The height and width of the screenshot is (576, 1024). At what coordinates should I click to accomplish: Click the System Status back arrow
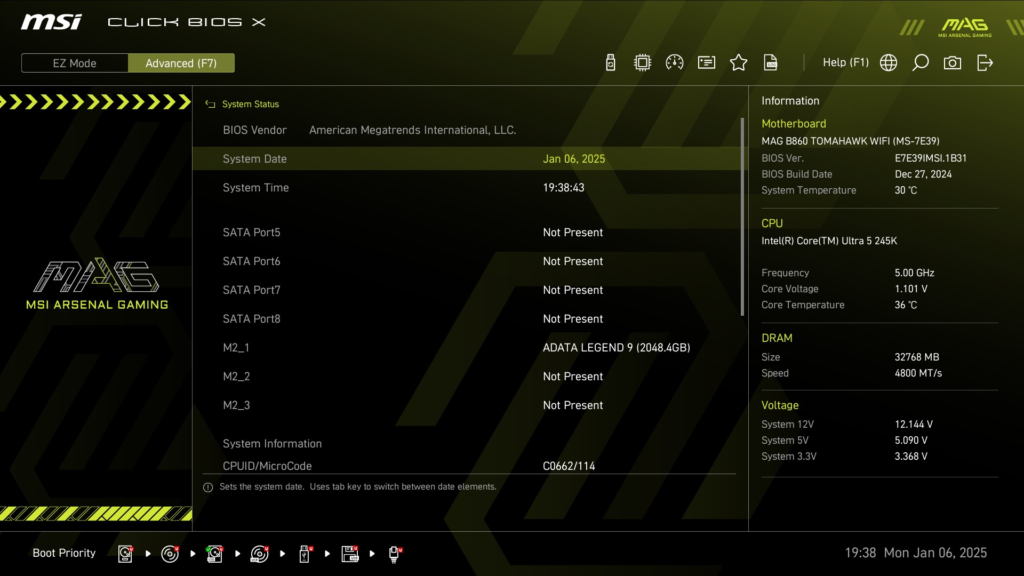[210, 103]
